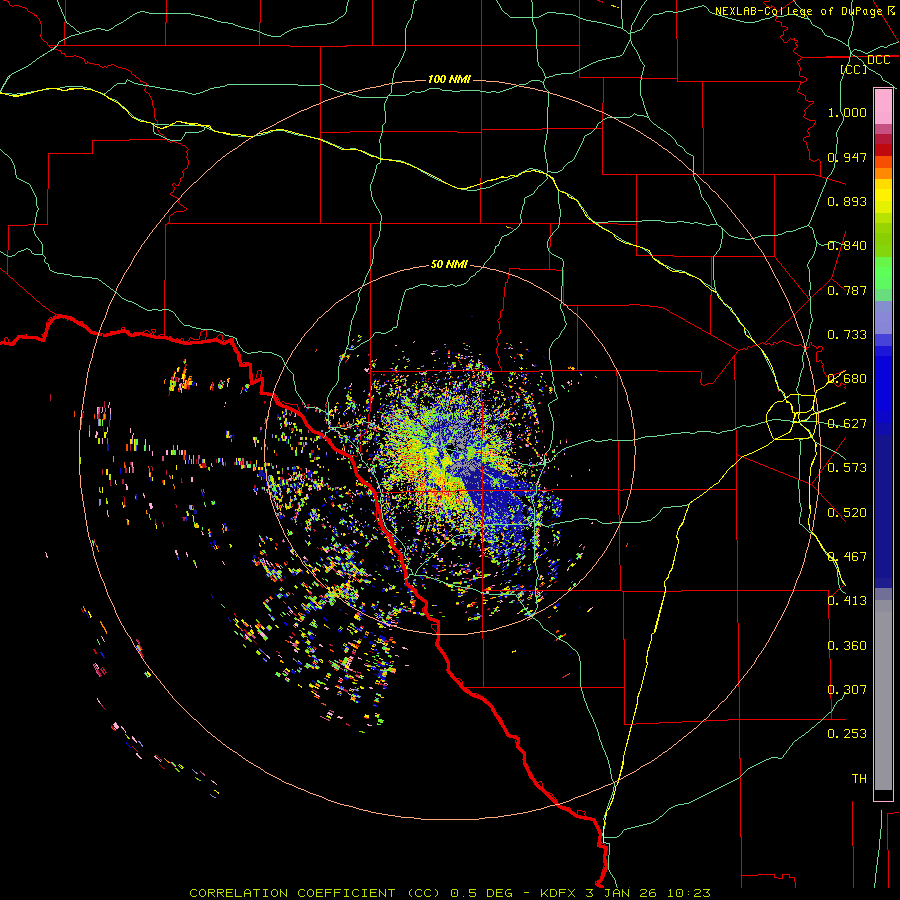Click the KDFX radar site at the rings' center
Viewport: 900px width, 900px height.
(x=450, y=449)
